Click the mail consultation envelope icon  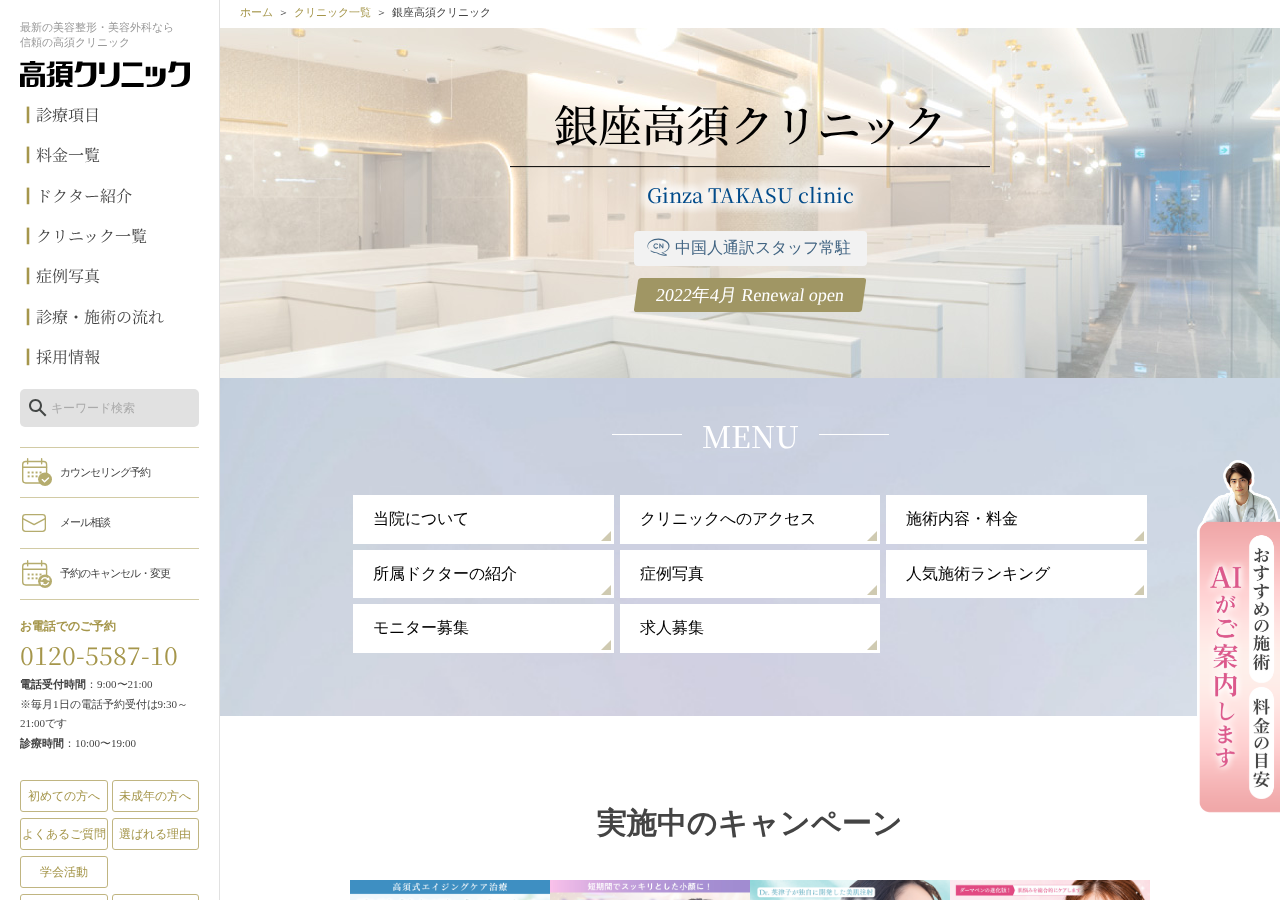click(x=34, y=523)
